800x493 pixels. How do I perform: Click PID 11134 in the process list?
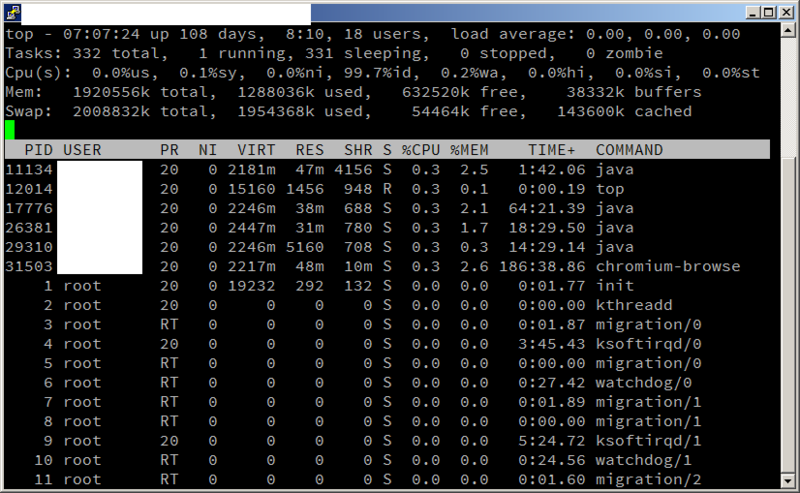coord(29,169)
